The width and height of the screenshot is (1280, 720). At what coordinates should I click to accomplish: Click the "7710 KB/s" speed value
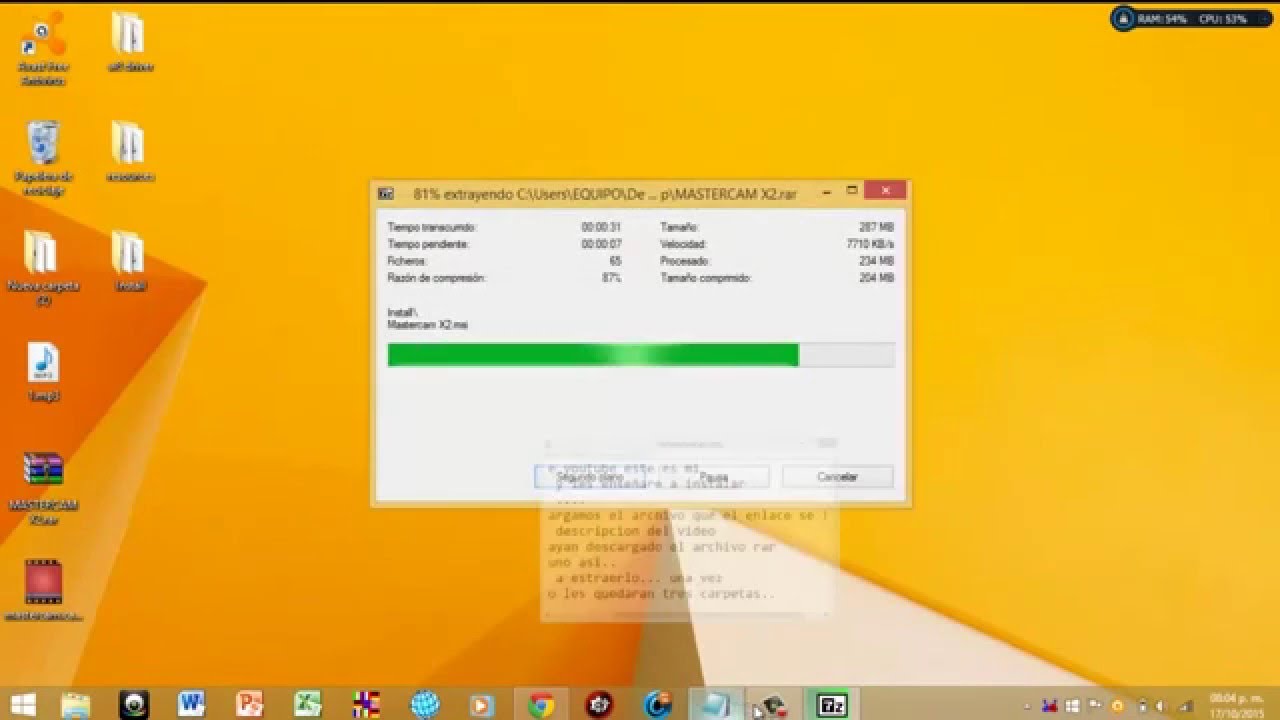coord(870,244)
